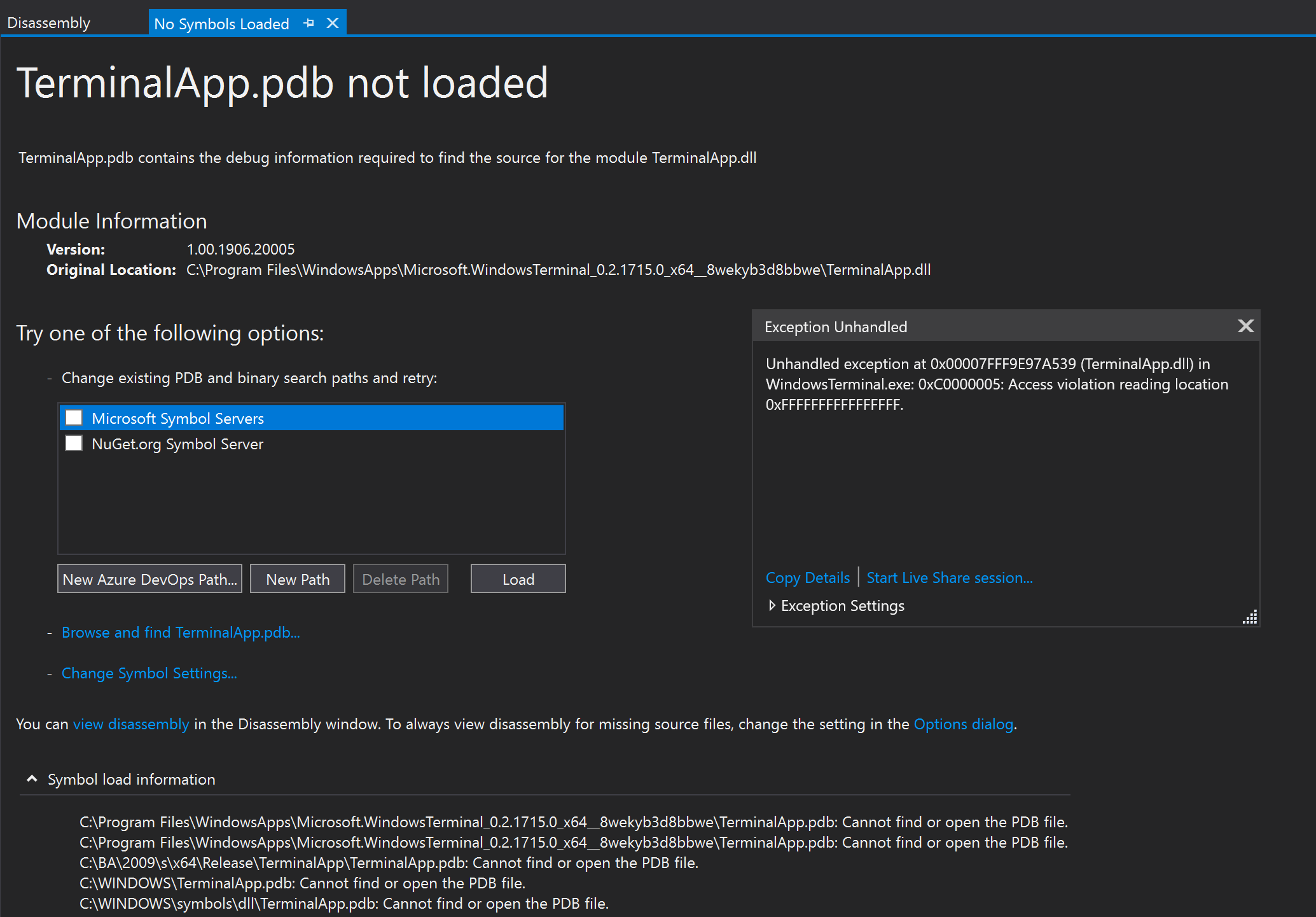
Task: Click the Load button
Action: click(x=518, y=579)
